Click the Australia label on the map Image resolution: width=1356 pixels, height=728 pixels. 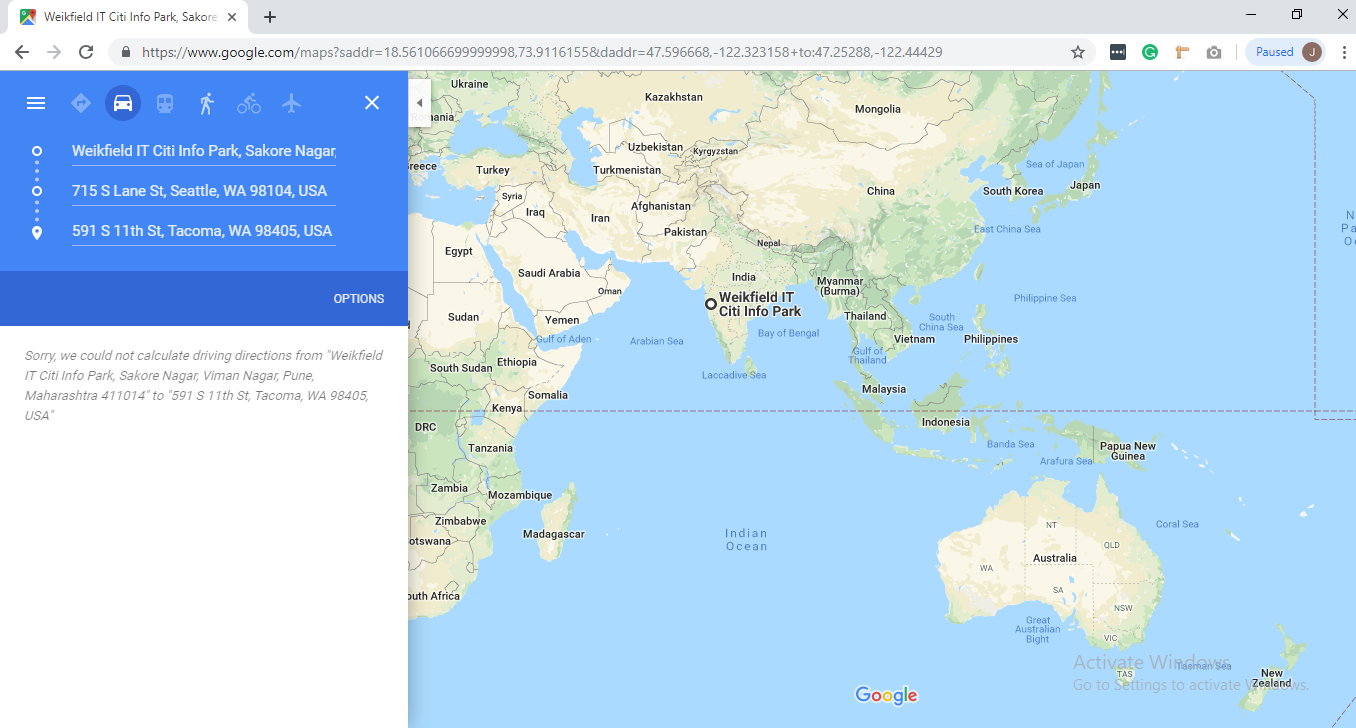point(1055,558)
